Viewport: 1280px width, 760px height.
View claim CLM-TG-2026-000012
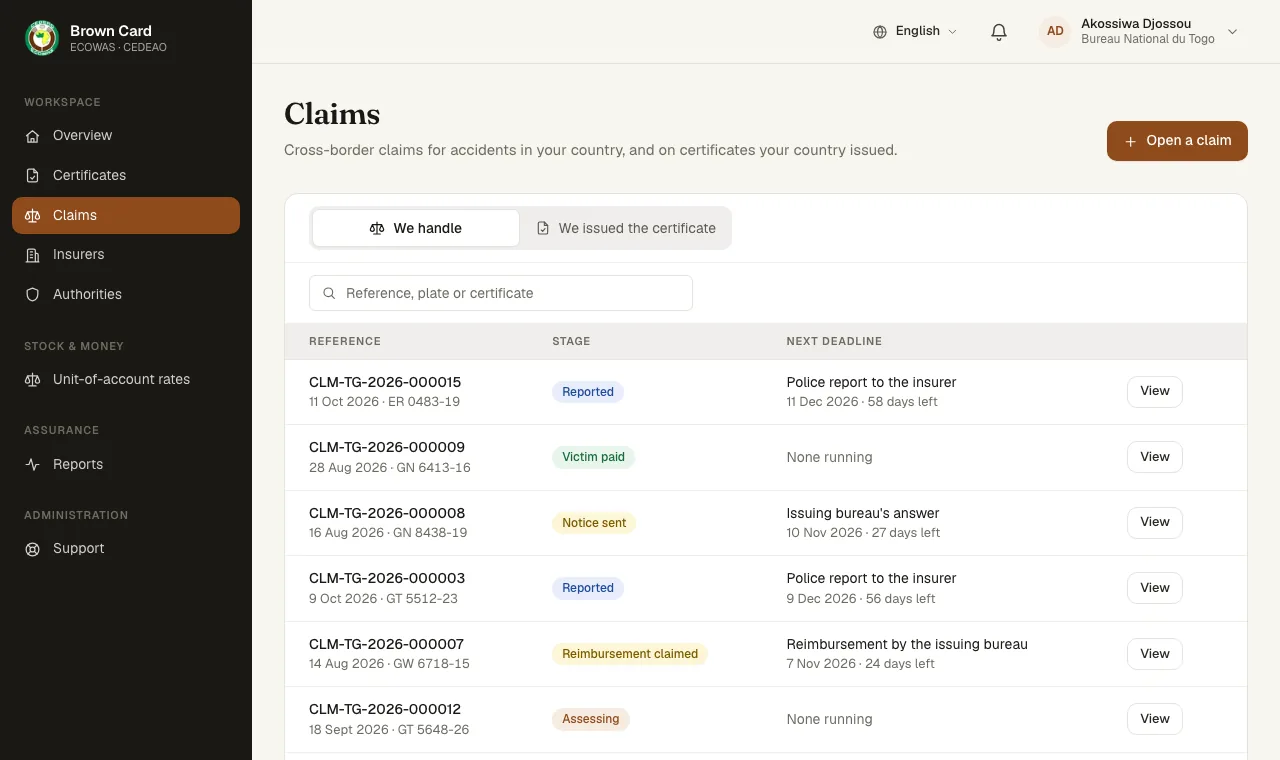[x=1155, y=719]
